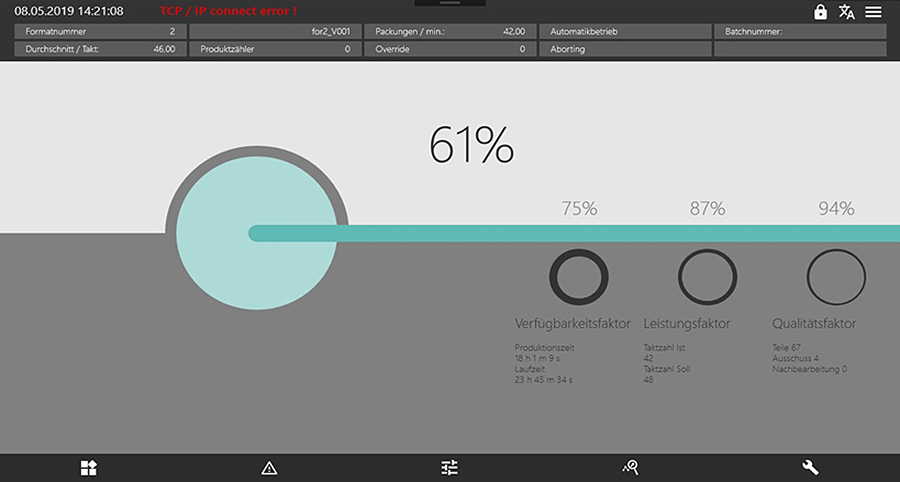Click the red TCP / IP connect error message

(228, 11)
